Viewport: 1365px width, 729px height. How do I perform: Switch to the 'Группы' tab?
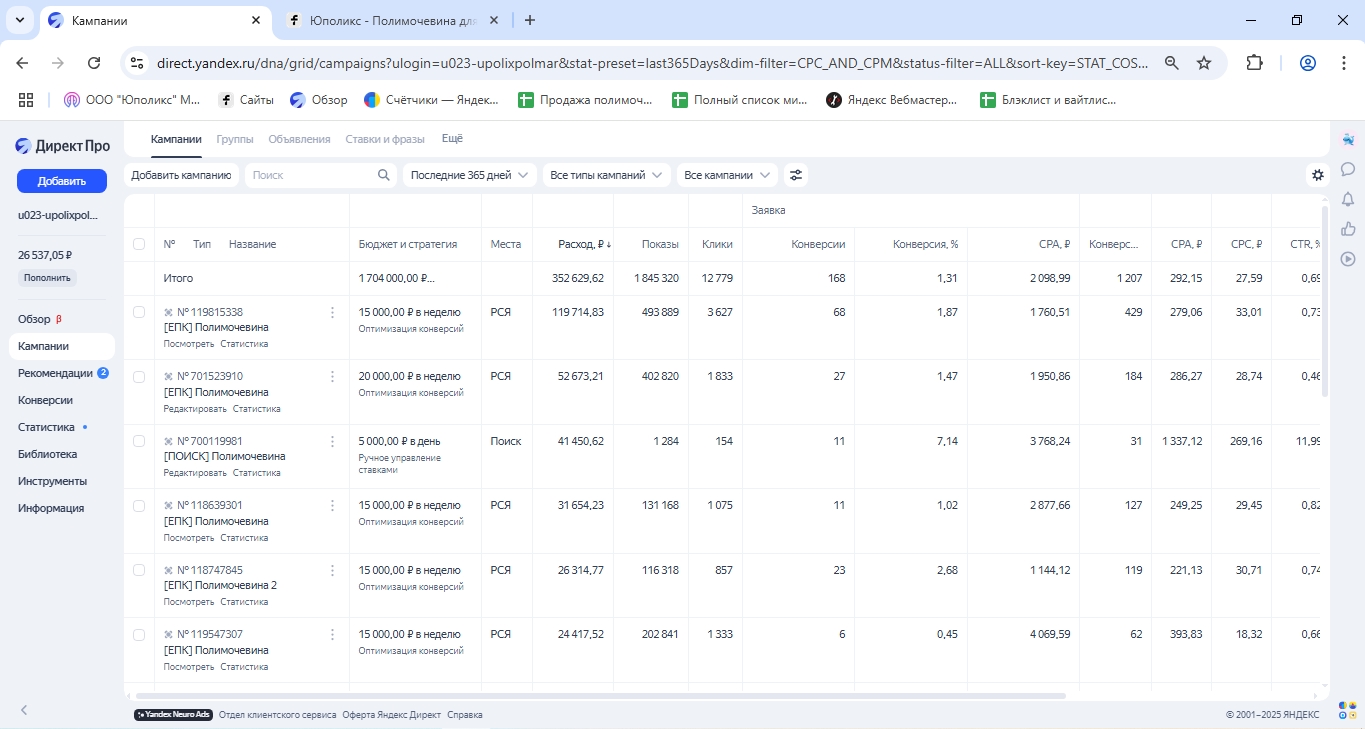[x=235, y=139]
